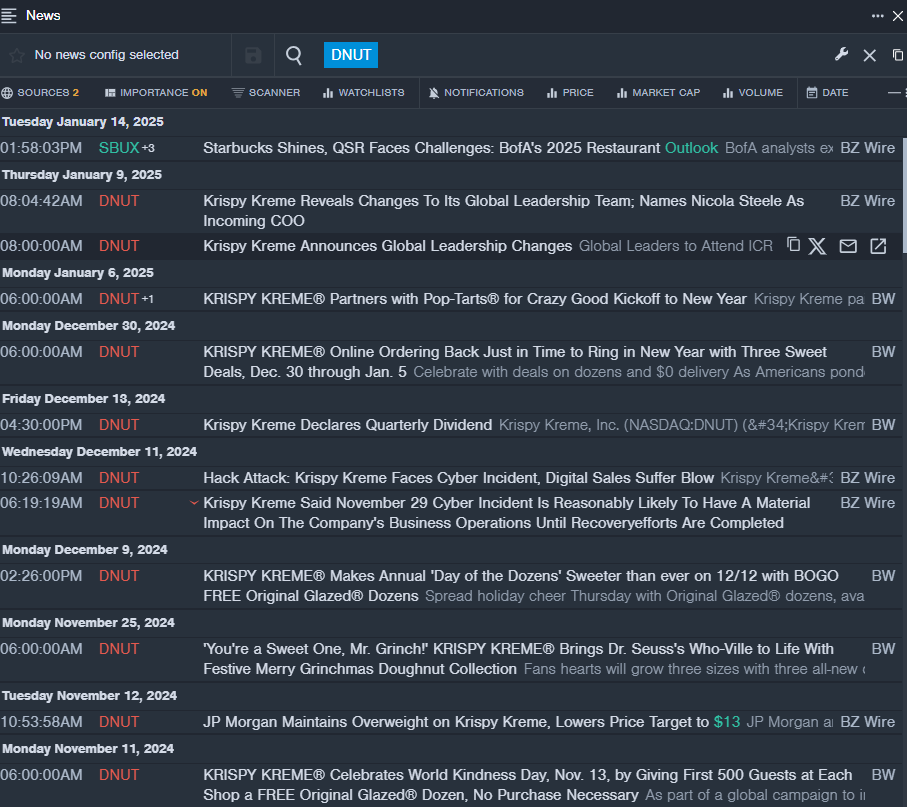Email the hovered story via envelope icon
This screenshot has width=907, height=807.
848,246
